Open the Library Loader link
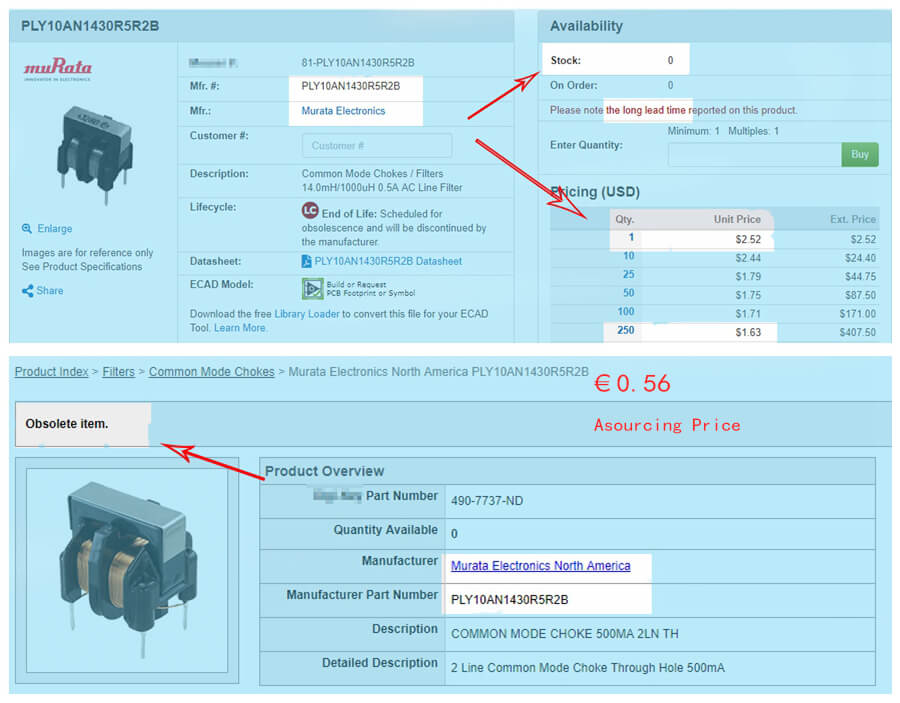Image resolution: width=900 pixels, height=703 pixels. click(307, 314)
